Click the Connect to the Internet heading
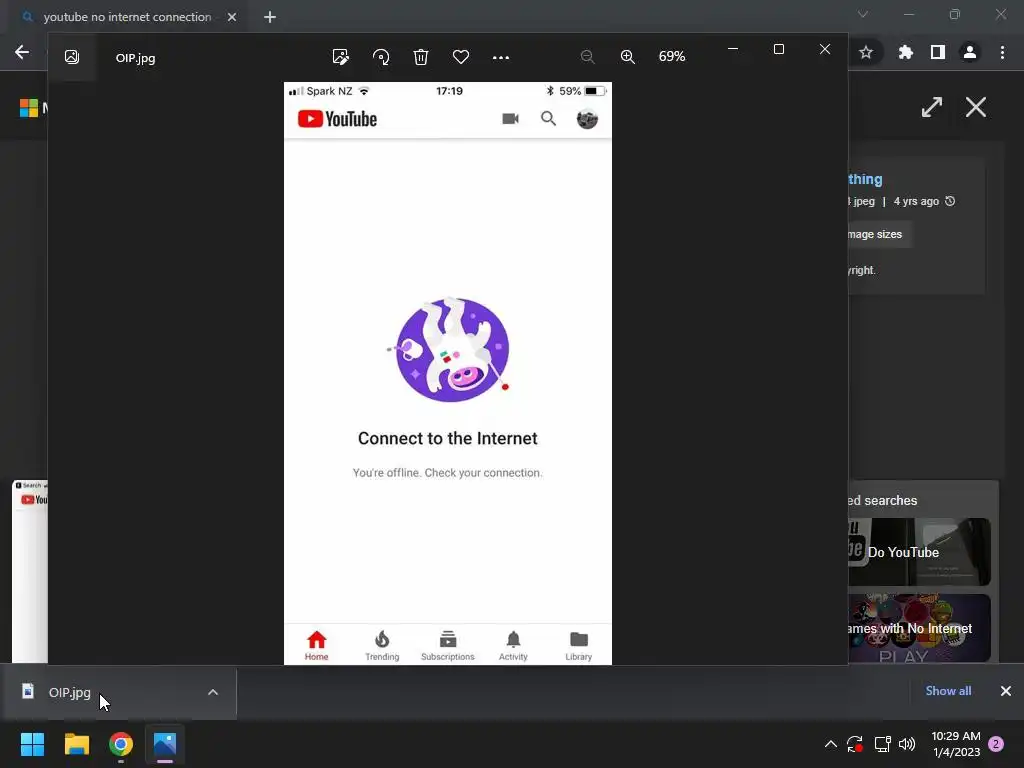This screenshot has width=1024, height=768. [447, 438]
